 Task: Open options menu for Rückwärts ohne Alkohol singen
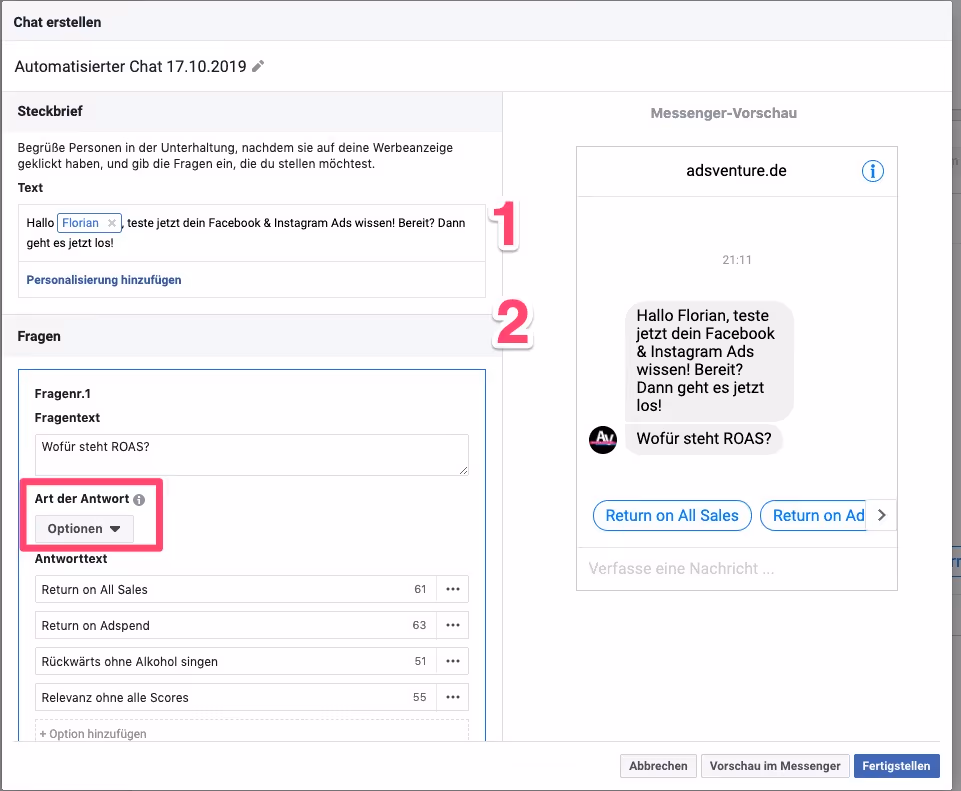(453, 662)
